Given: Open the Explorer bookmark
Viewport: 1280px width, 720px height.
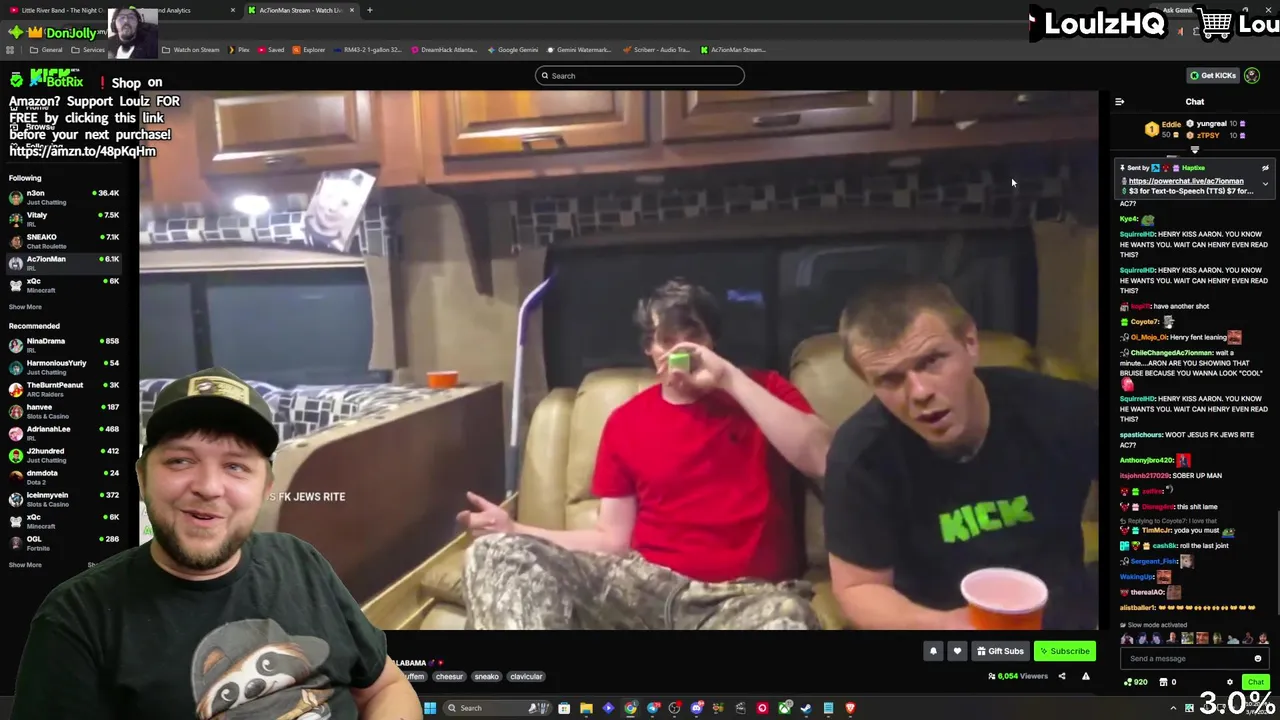Looking at the screenshot, I should (308, 50).
